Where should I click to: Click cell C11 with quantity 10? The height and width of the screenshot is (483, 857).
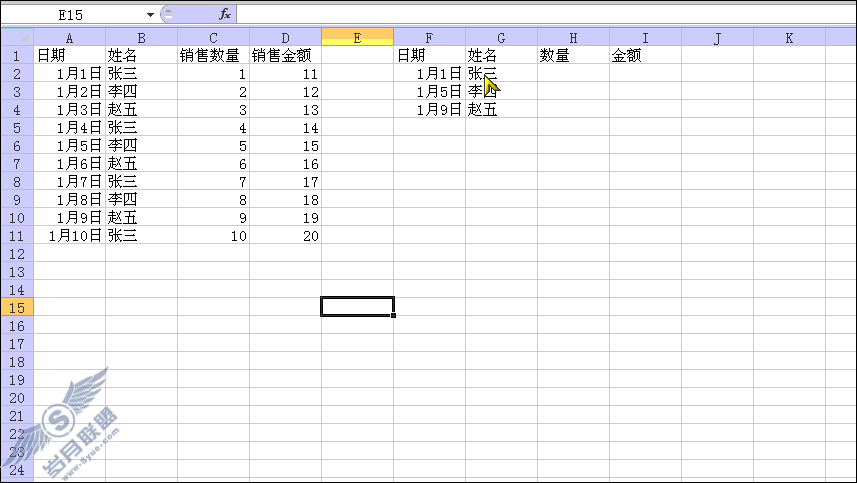(214, 235)
